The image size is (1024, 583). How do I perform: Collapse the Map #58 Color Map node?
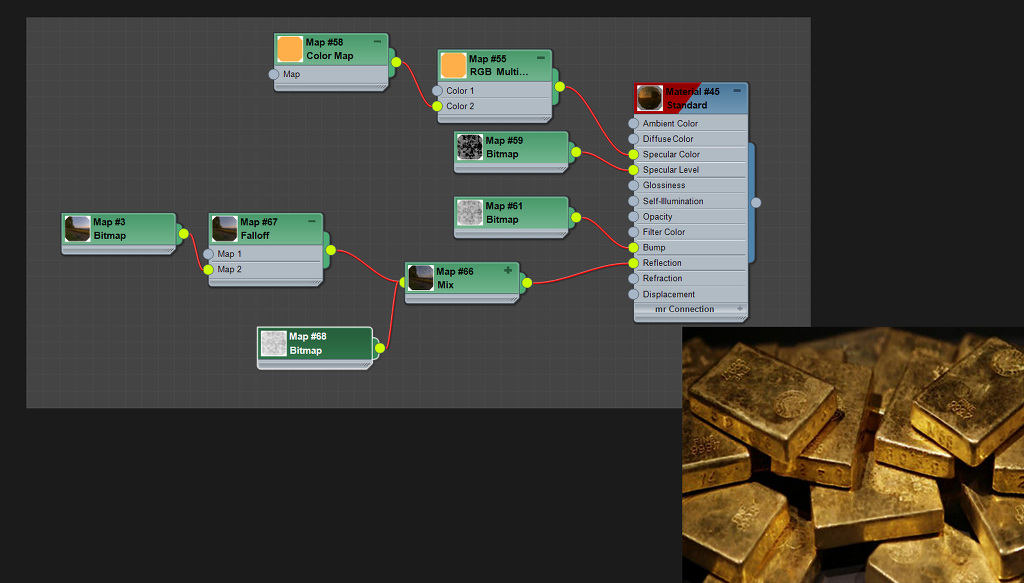[x=377, y=42]
